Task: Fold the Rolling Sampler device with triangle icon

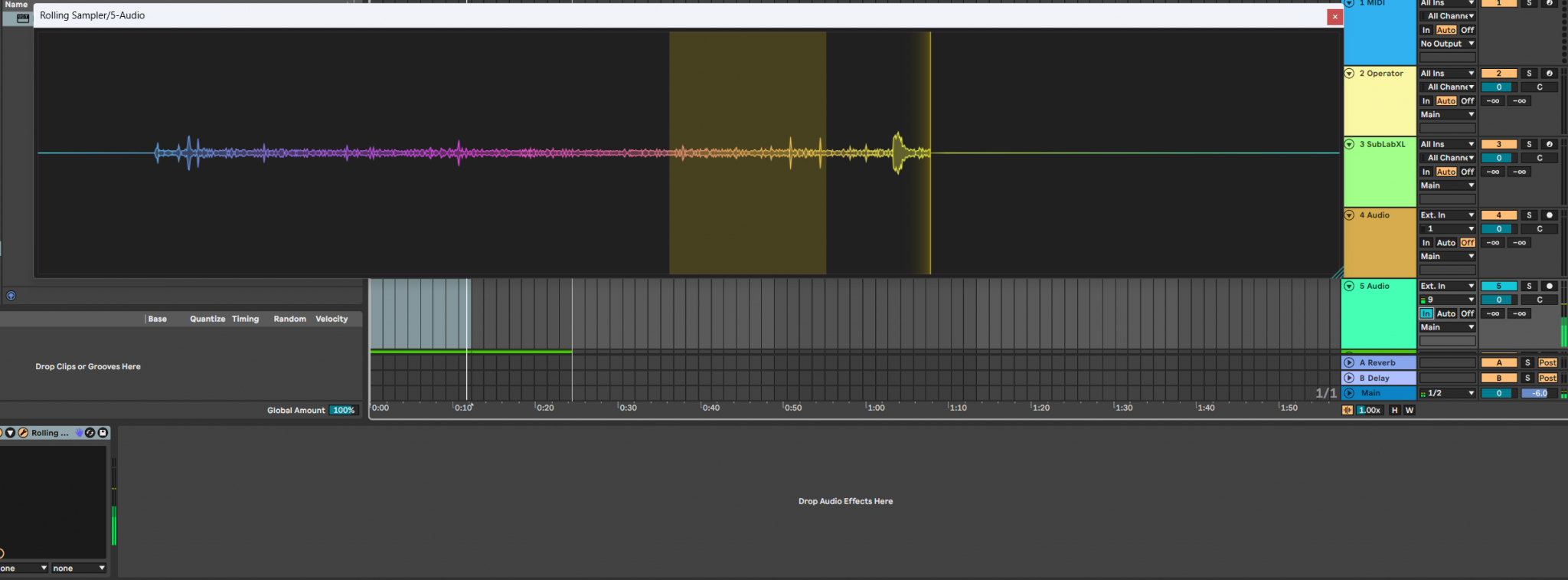Action: click(11, 433)
